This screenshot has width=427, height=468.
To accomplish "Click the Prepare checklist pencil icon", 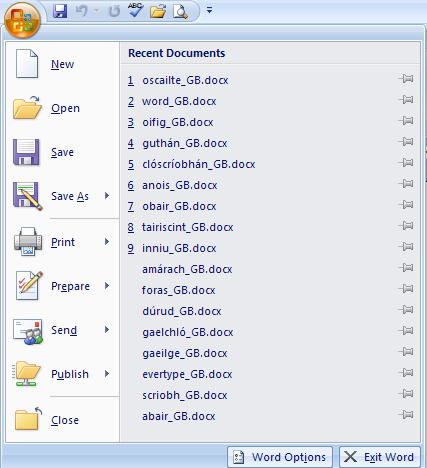I will pos(29,285).
